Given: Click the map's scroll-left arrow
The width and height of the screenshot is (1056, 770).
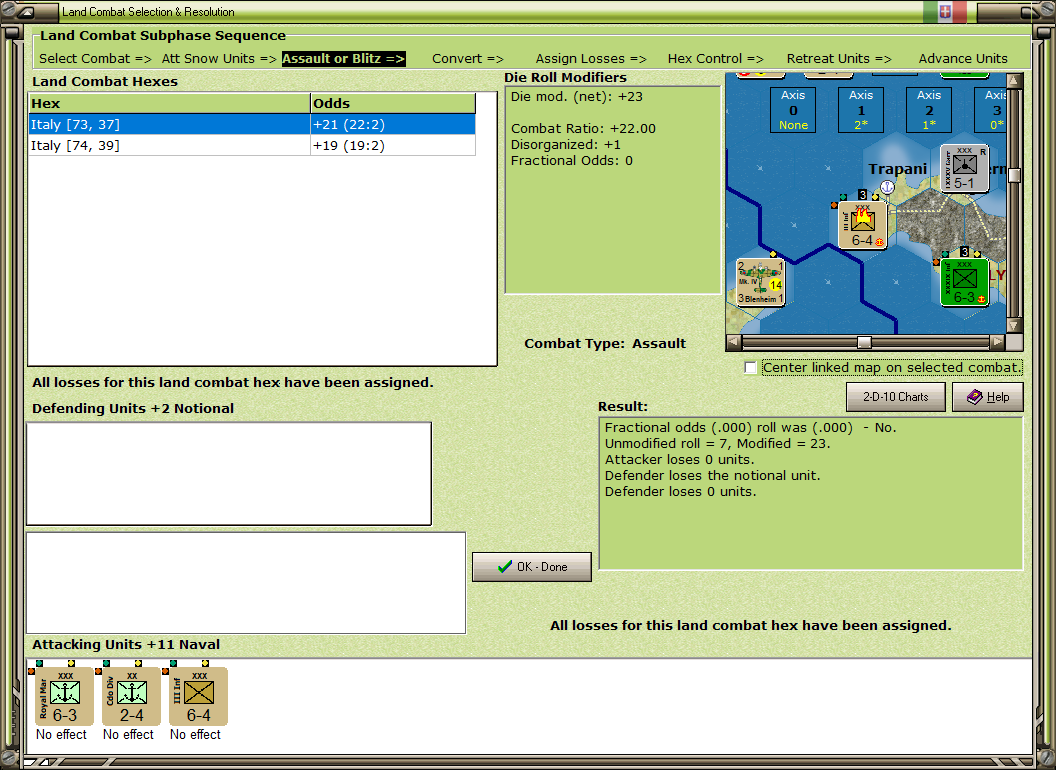Looking at the screenshot, I should tap(734, 342).
